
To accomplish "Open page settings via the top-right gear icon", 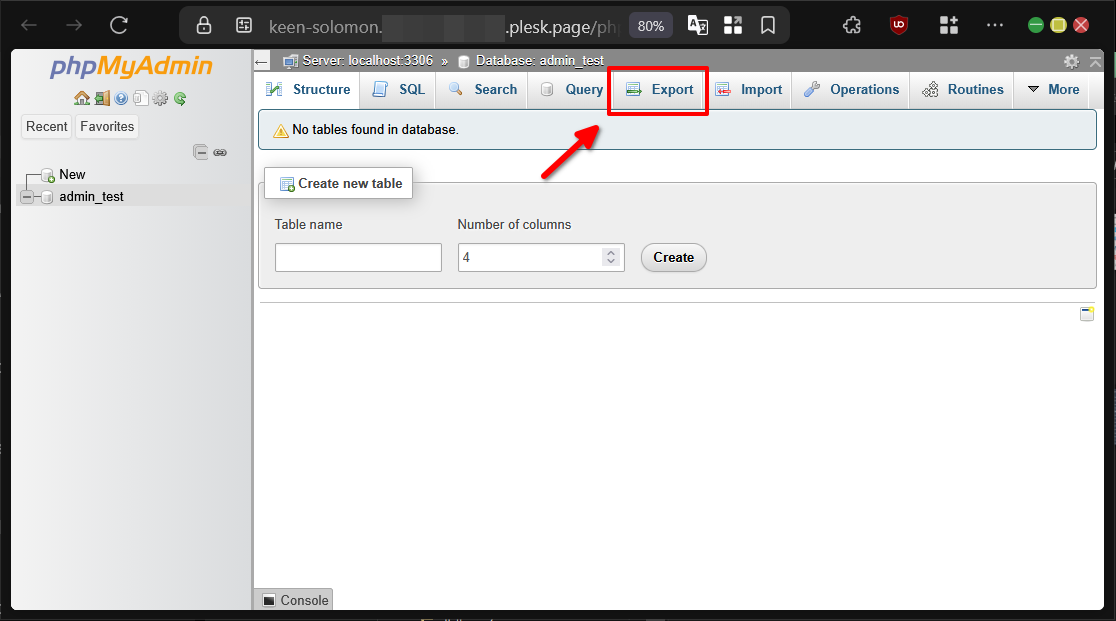I will click(x=1070, y=61).
